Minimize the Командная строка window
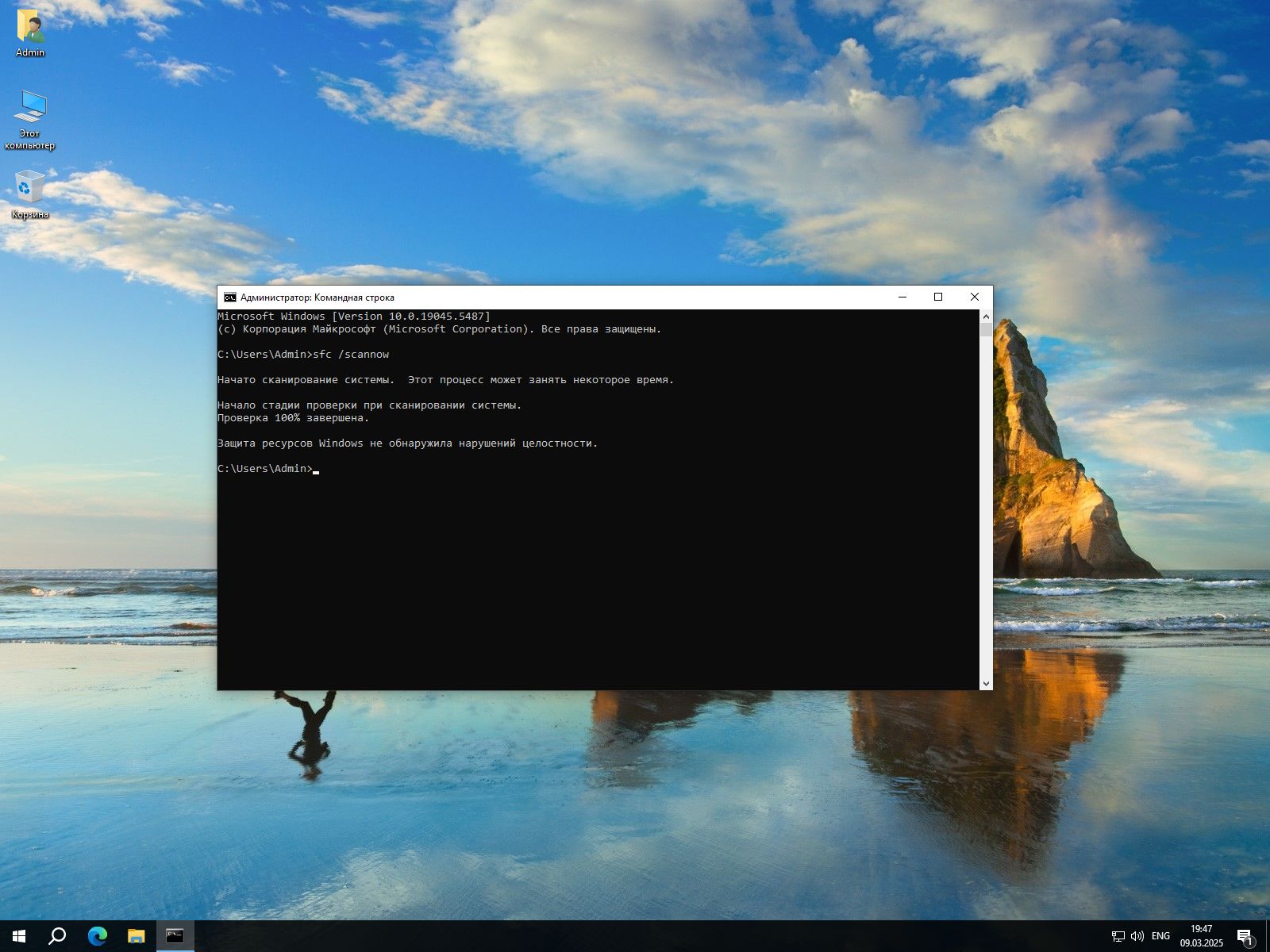The height and width of the screenshot is (952, 1270). (x=902, y=297)
